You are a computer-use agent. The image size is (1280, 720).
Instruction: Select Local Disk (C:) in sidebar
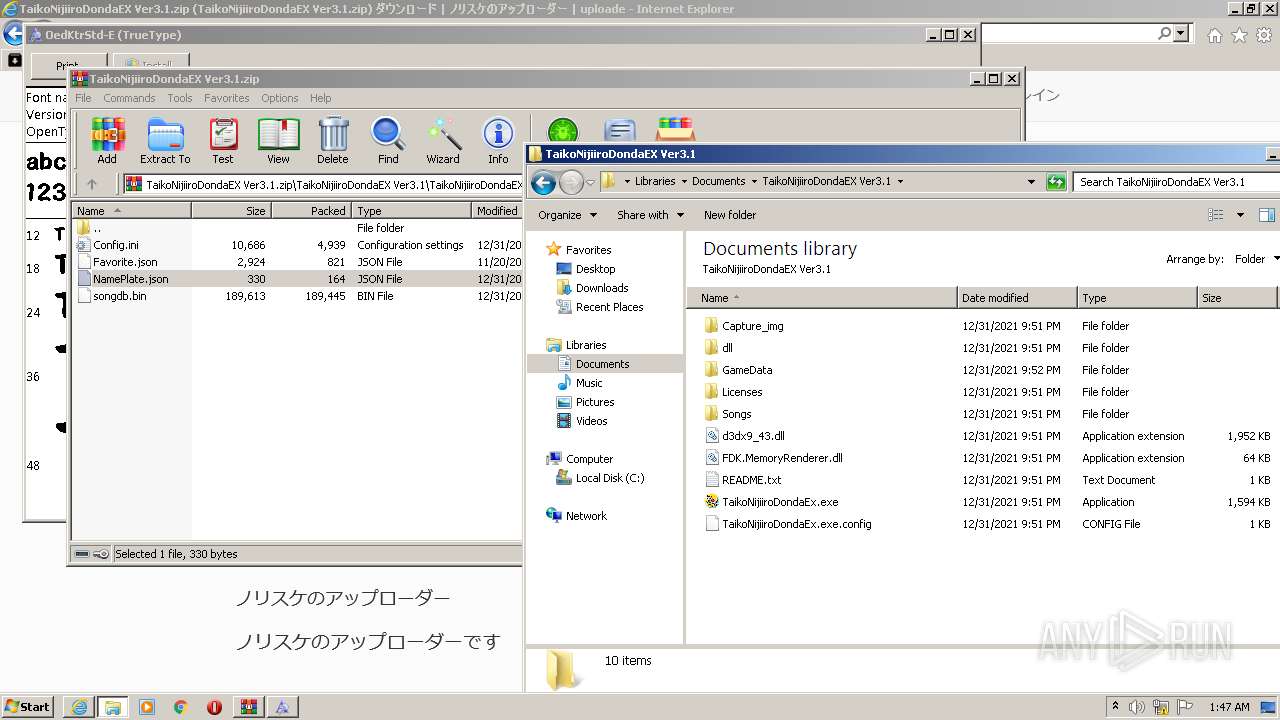(610, 478)
